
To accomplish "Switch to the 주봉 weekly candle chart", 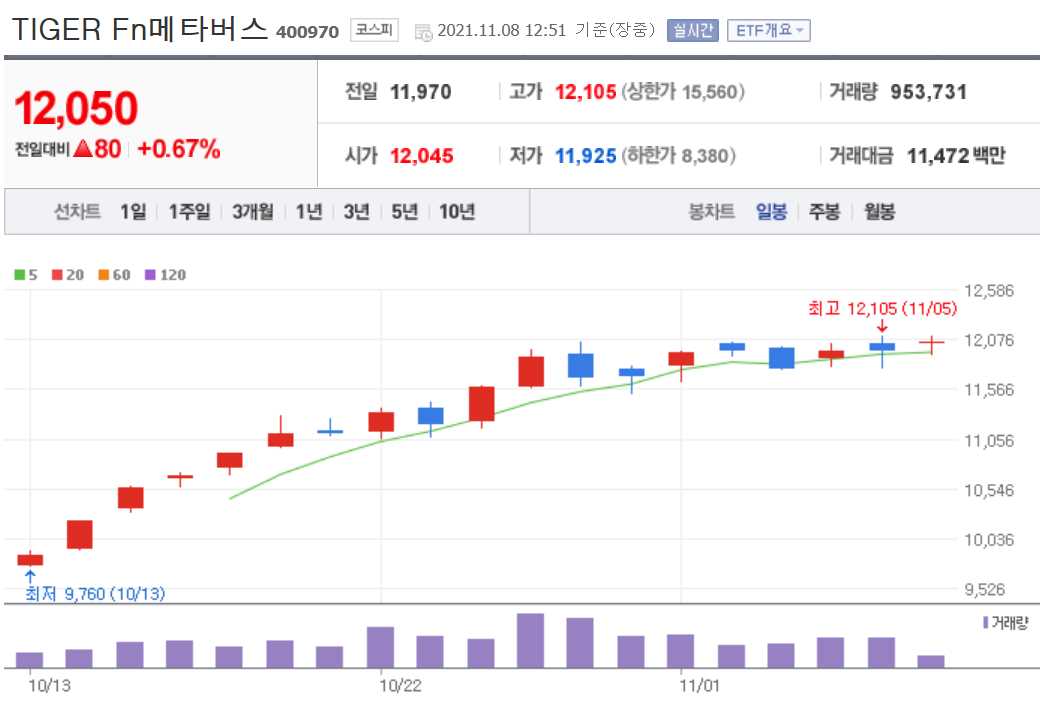I will (824, 212).
